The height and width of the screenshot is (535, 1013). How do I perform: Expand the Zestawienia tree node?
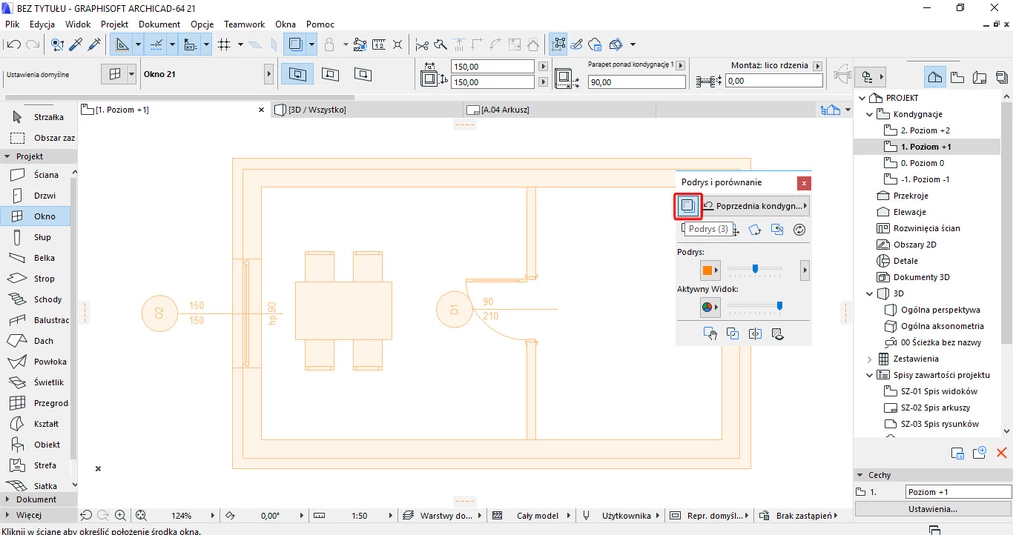tap(870, 359)
